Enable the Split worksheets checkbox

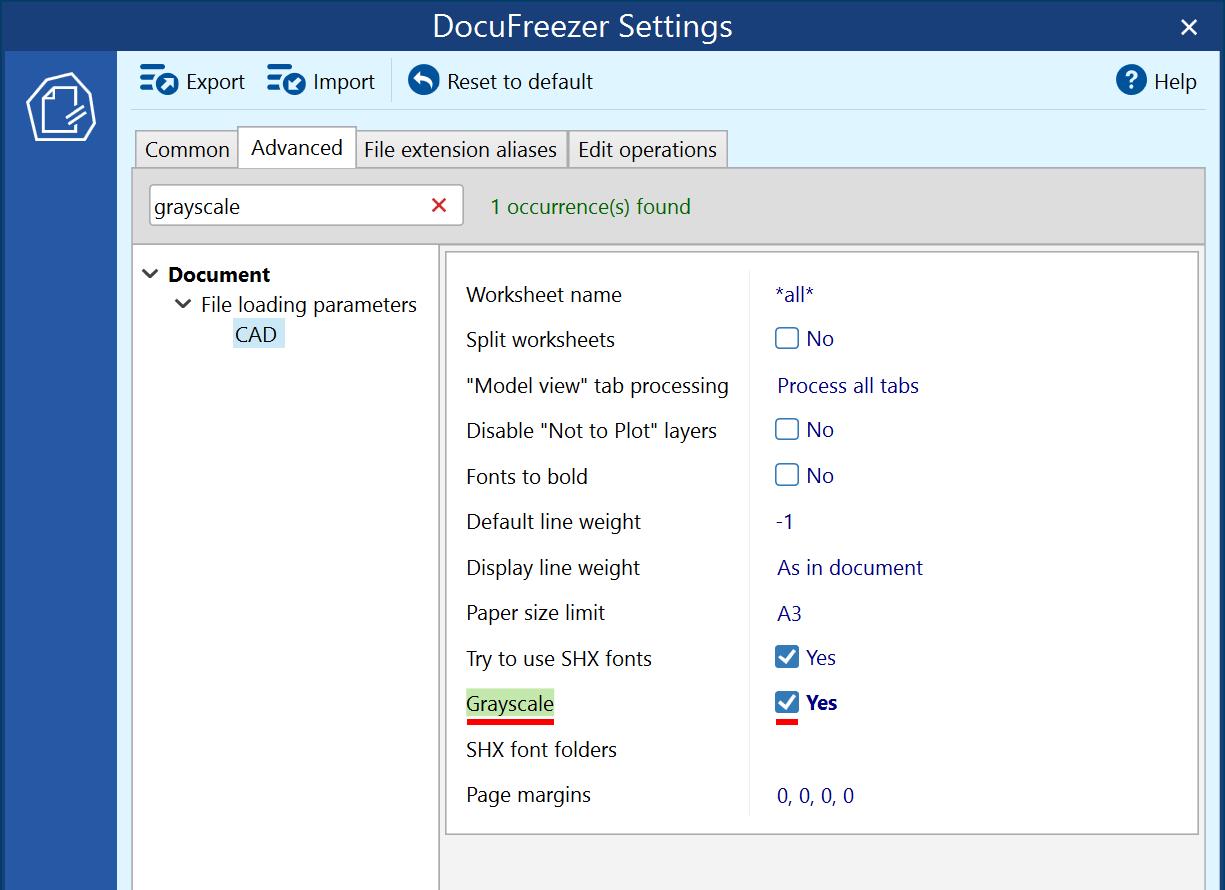tap(787, 338)
